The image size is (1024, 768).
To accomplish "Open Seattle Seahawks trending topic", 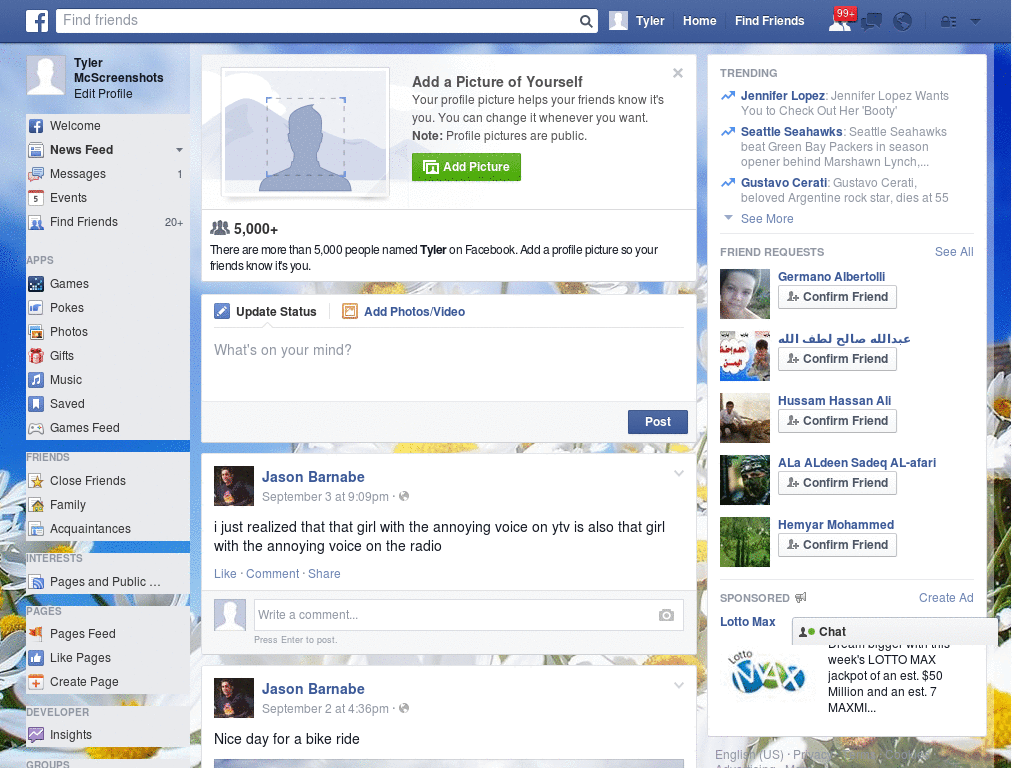I will 792,132.
